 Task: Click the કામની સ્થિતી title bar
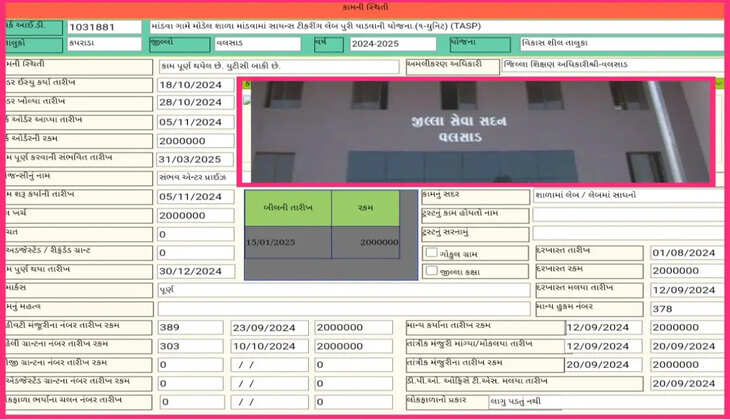point(365,7)
